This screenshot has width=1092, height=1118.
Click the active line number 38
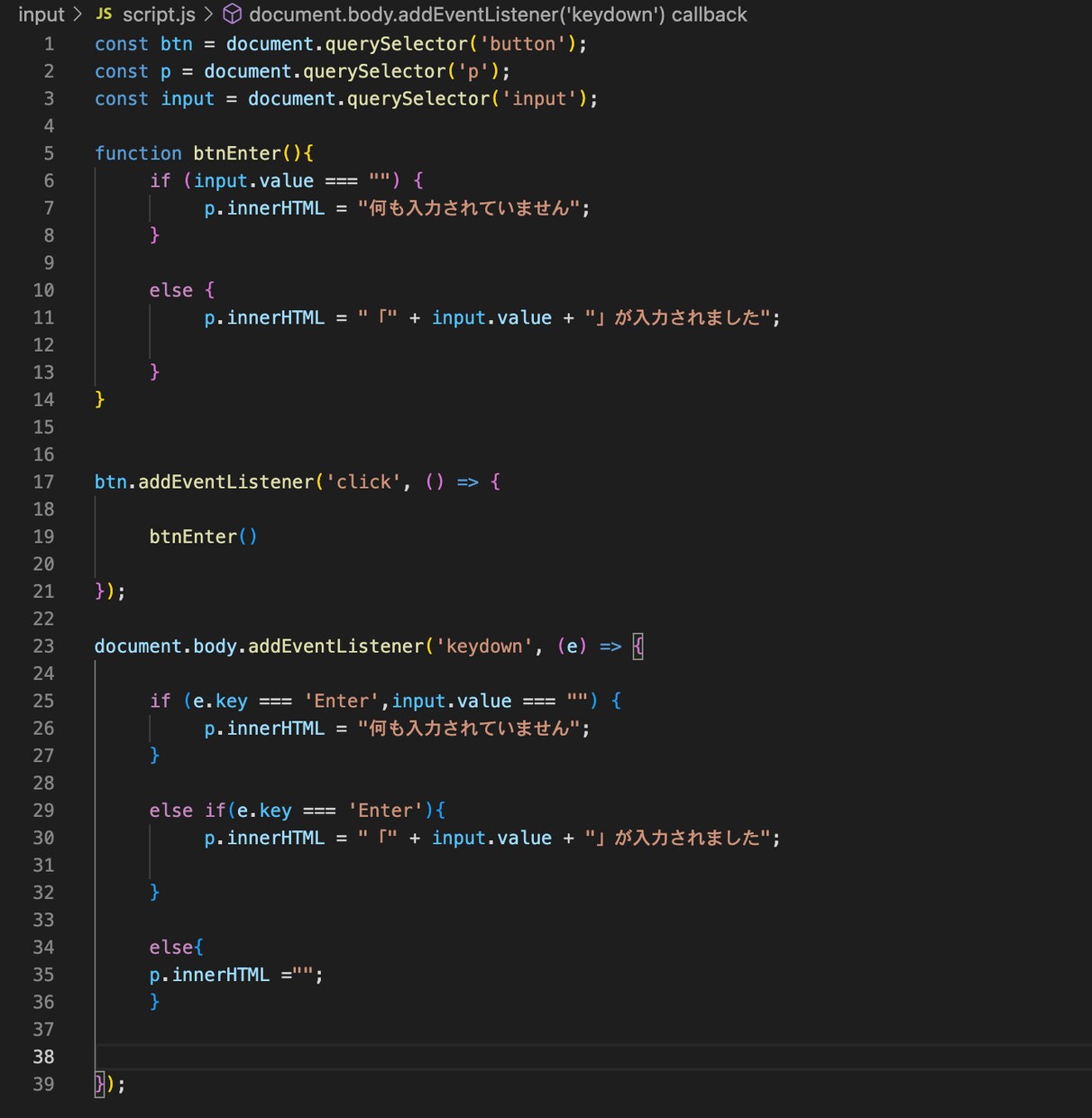tap(43, 1057)
